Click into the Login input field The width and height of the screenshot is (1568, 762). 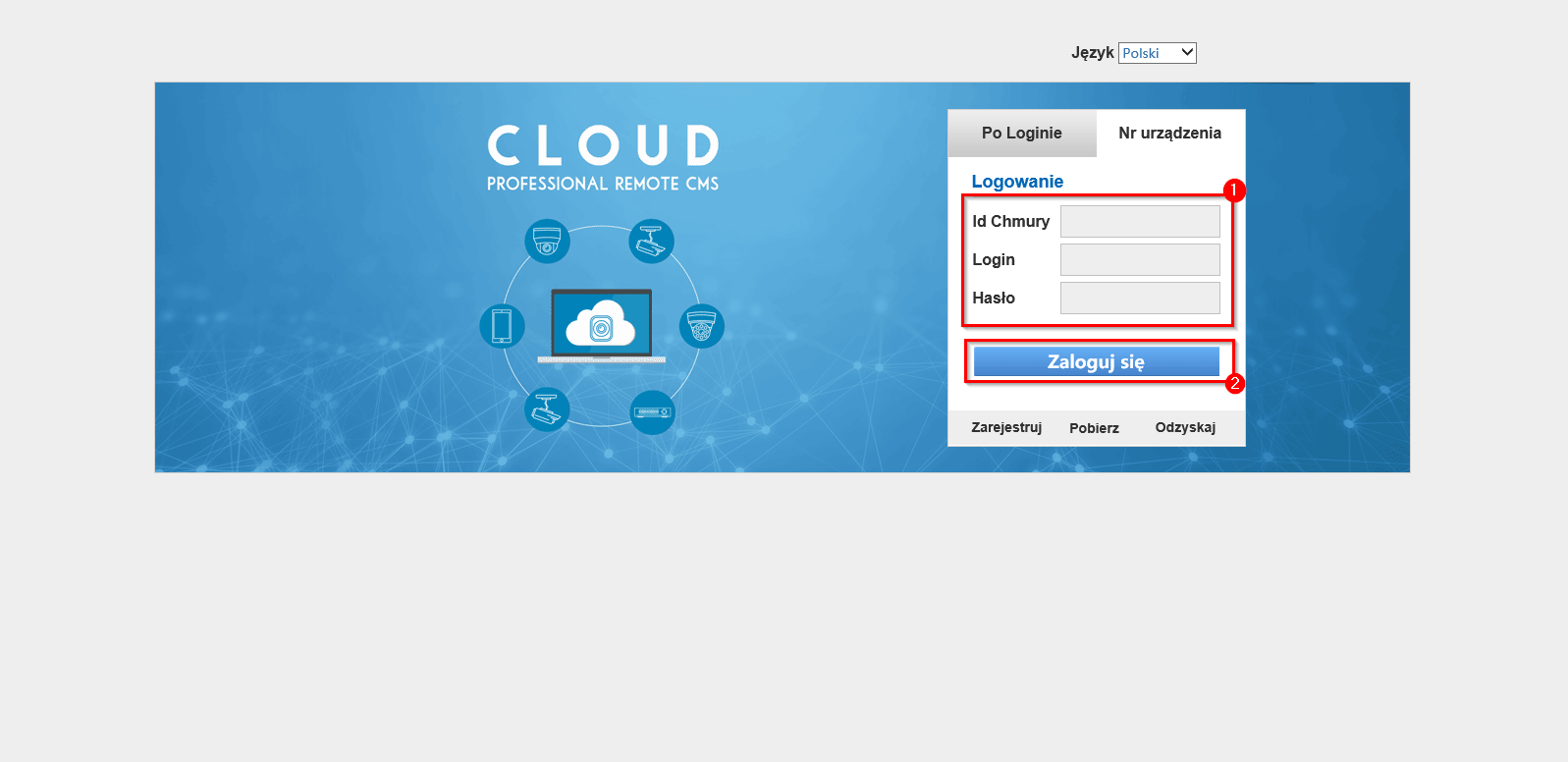[1140, 259]
